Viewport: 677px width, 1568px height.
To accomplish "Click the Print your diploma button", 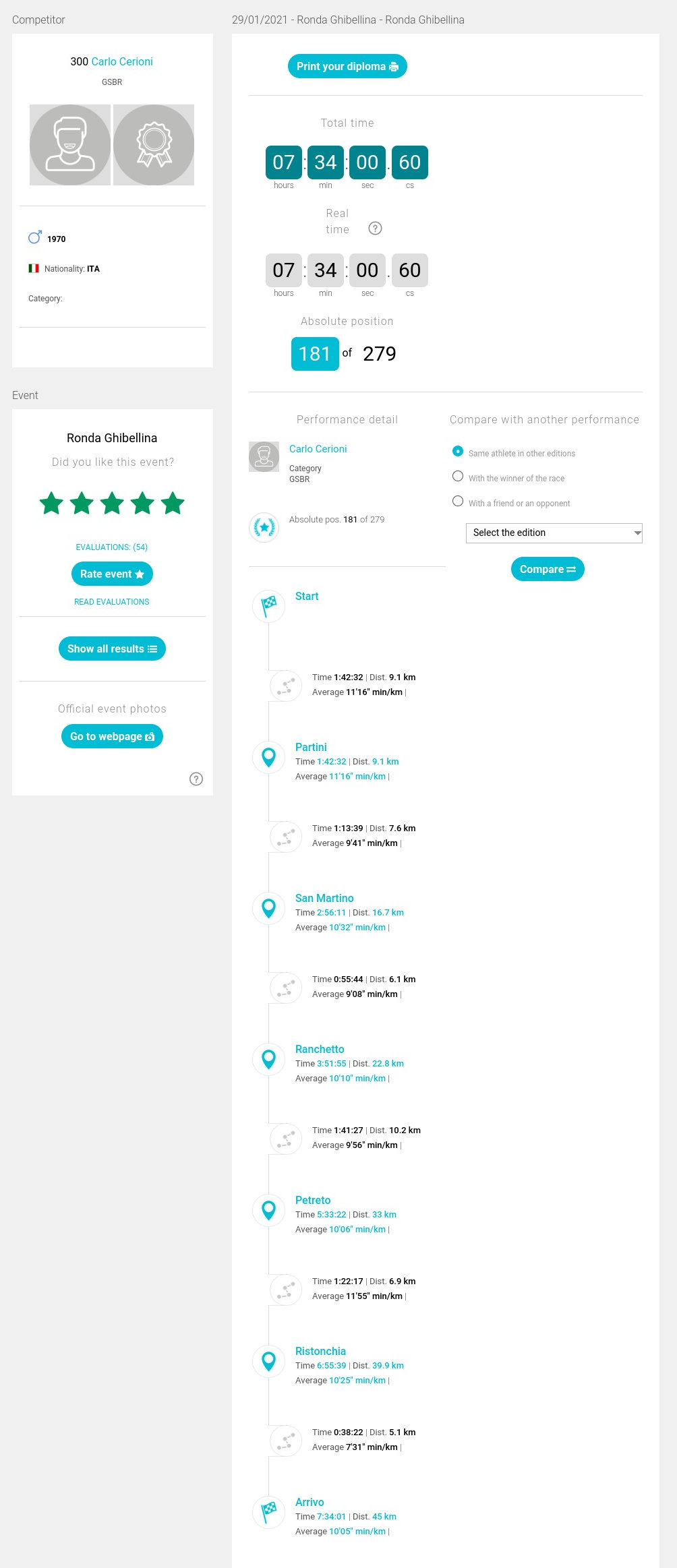I will (x=347, y=66).
